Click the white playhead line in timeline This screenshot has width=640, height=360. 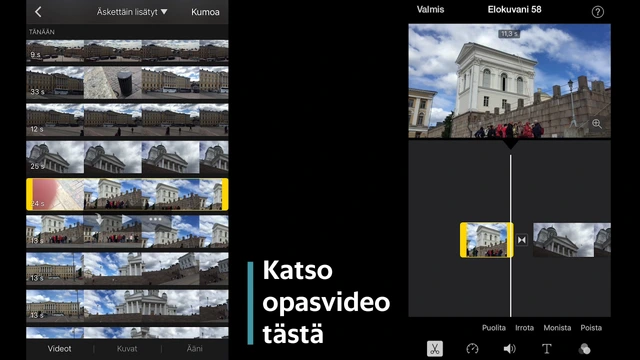point(510,236)
